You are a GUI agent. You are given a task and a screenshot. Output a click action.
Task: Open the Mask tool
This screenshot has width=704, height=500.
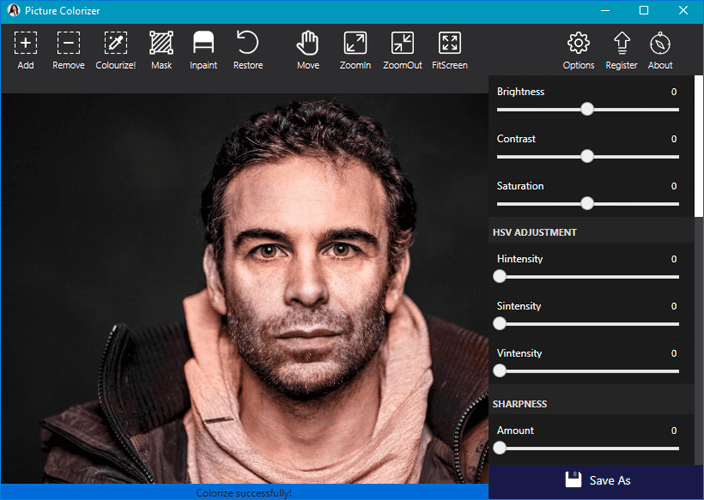[161, 50]
